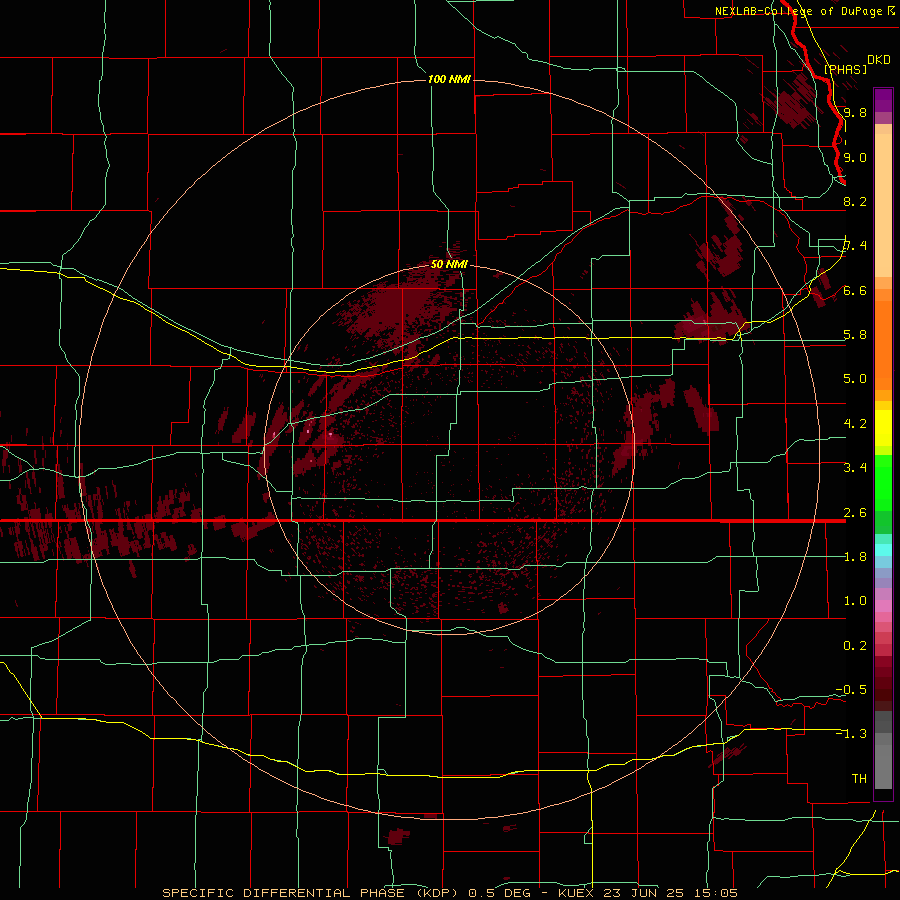Click the -1.3 value on the color scale

point(851,734)
